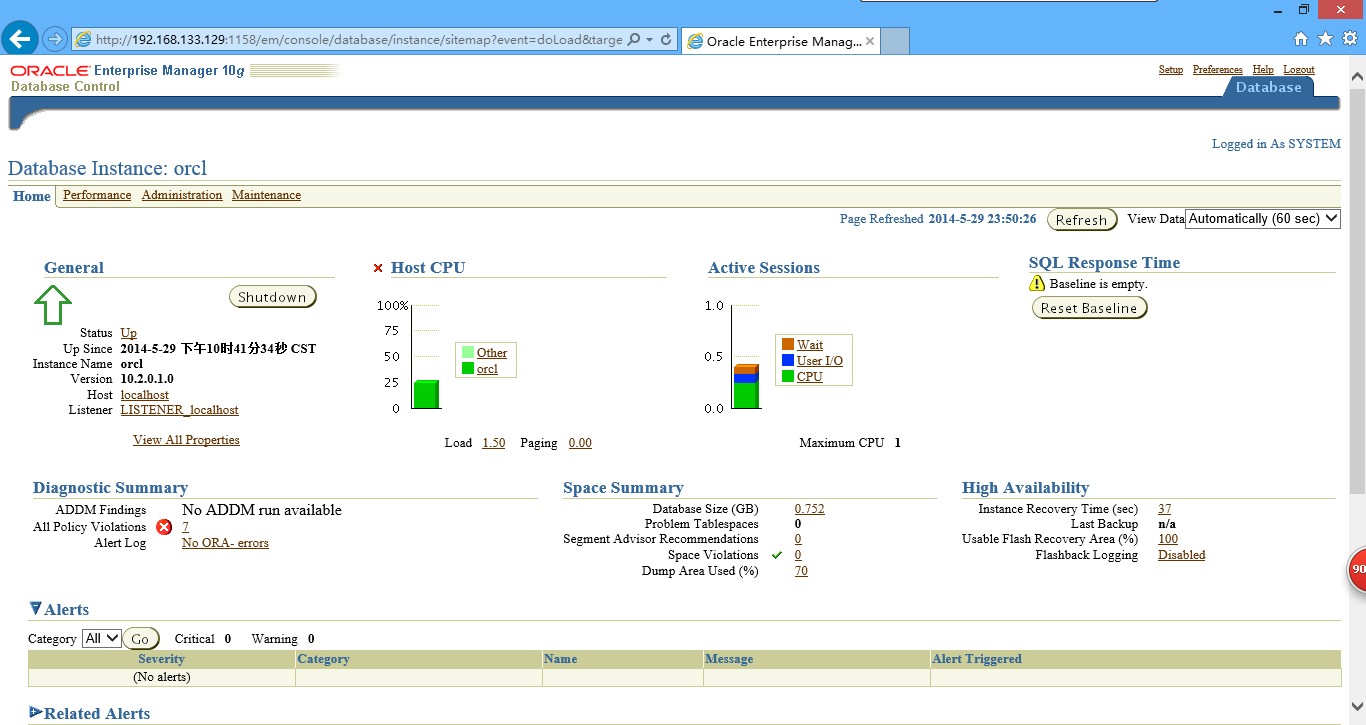
Task: Open a new browser tab
Action: click(x=896, y=41)
